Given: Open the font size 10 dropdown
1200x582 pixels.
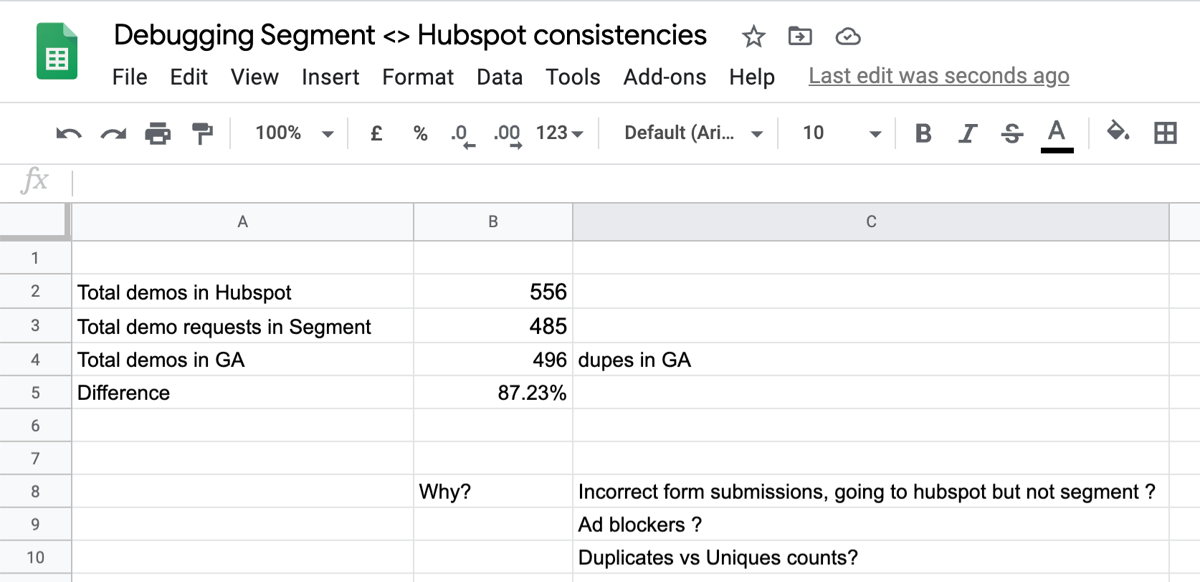Looking at the screenshot, I should pyautogui.click(x=842, y=133).
